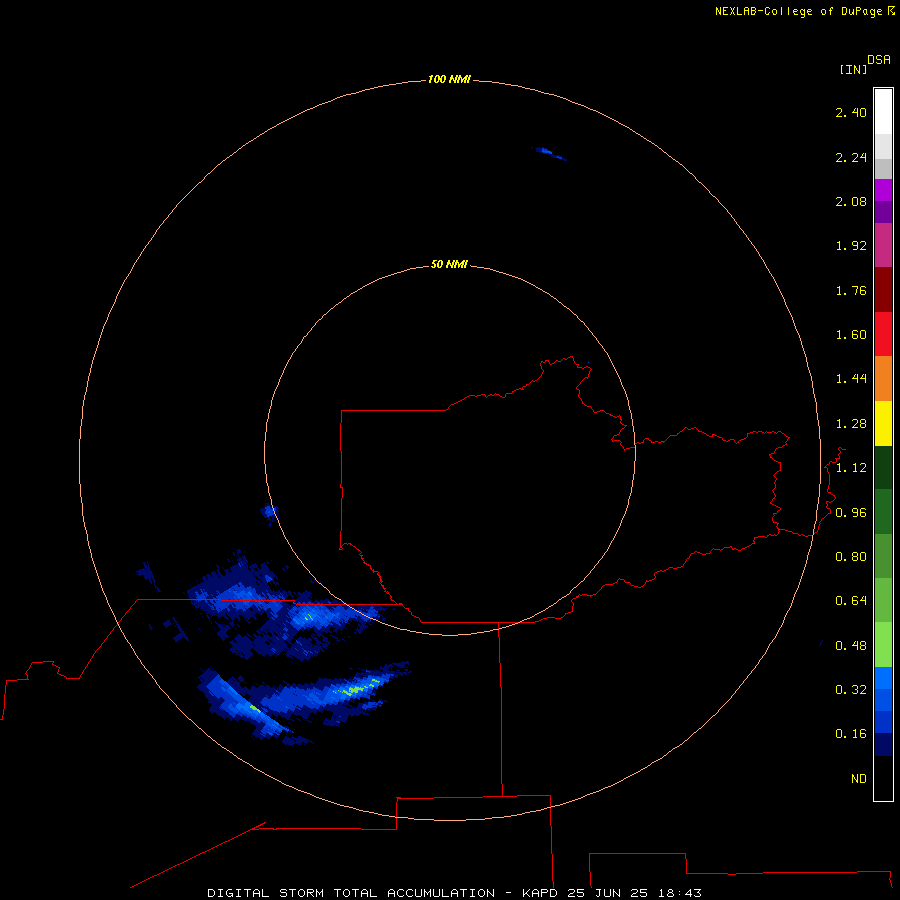Click the bright magenta legend swatch
900x900 pixels.
coord(883,190)
